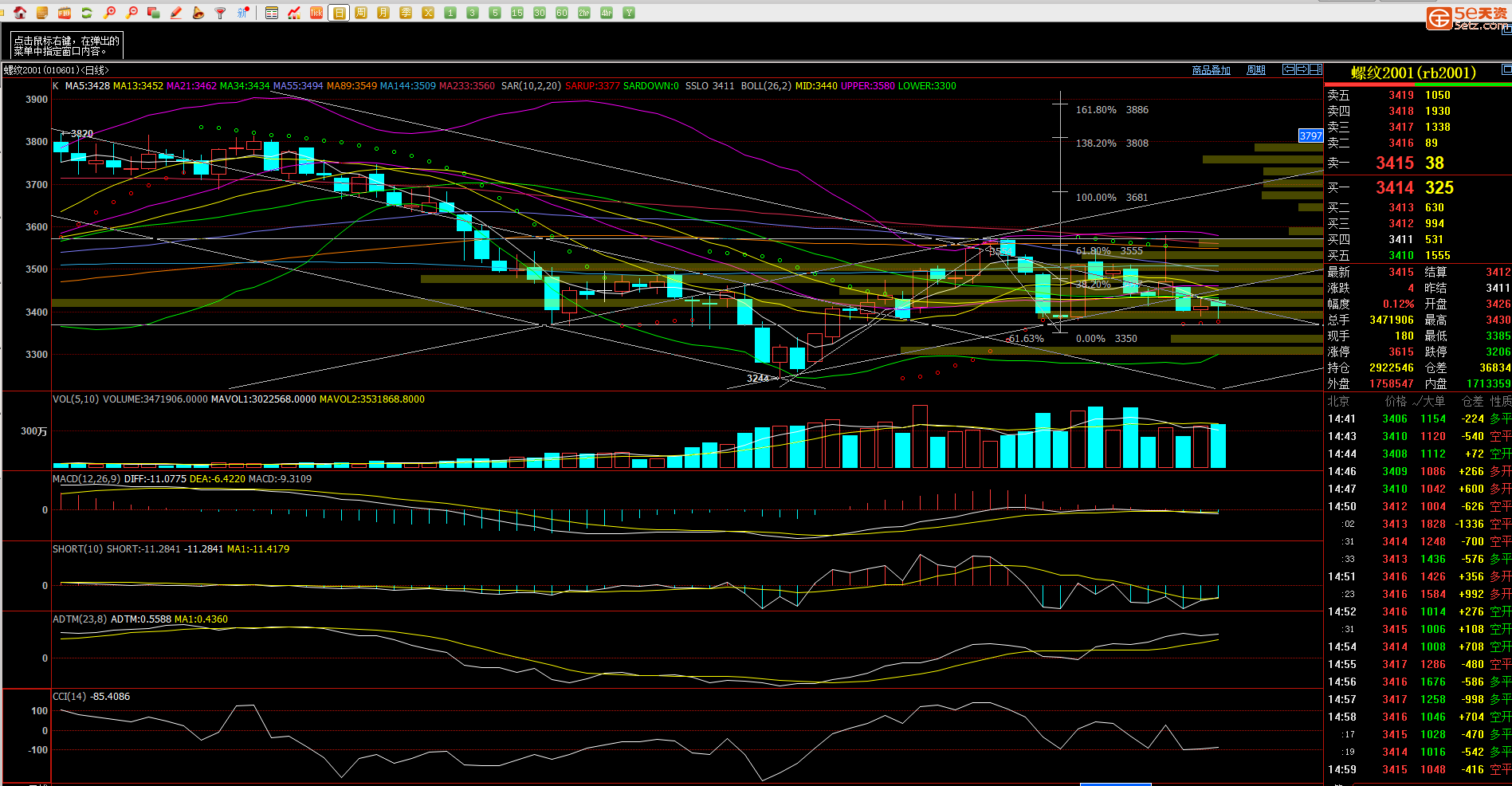Click the 卖一 price 3415

pos(1395,163)
